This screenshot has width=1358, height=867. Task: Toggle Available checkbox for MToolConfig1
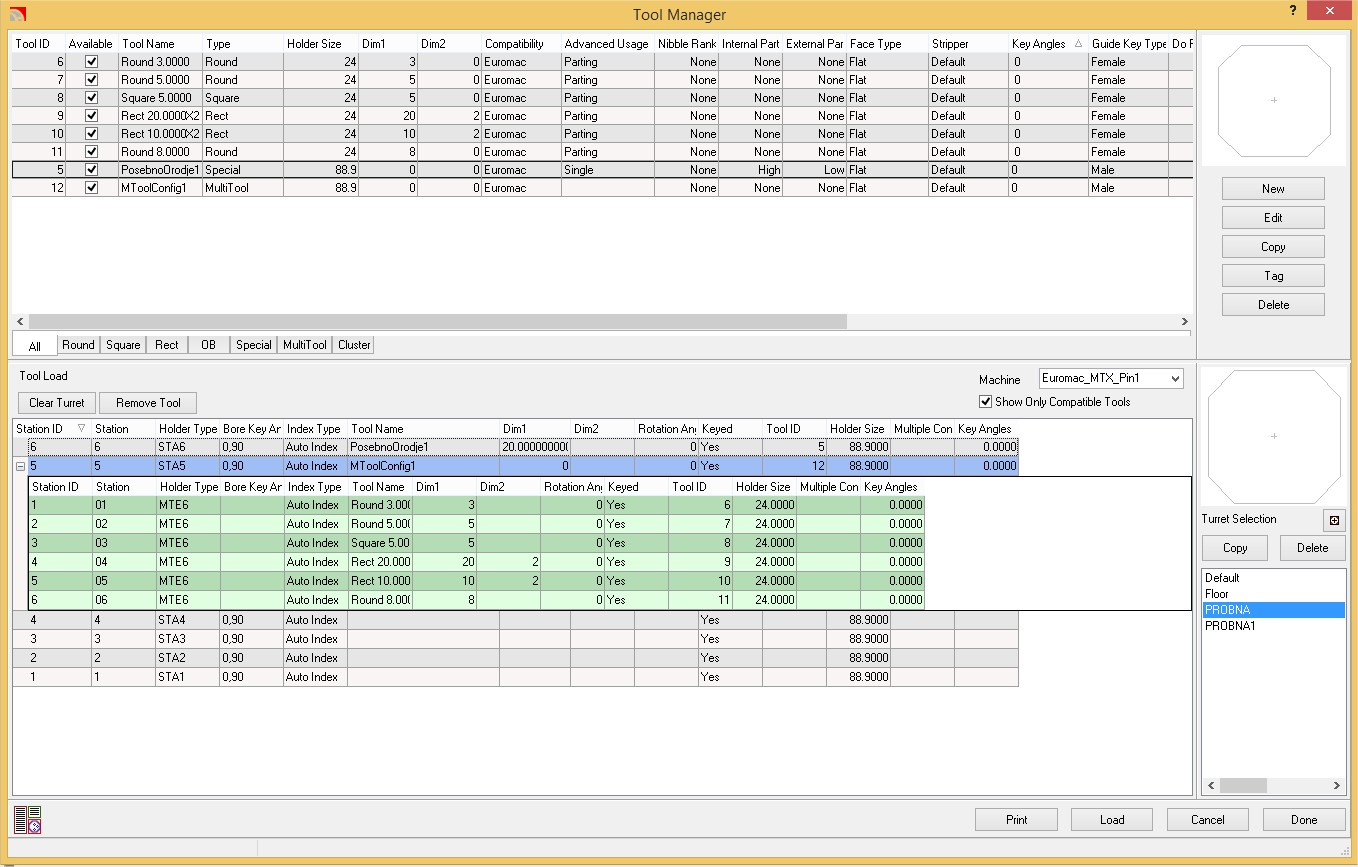92,188
